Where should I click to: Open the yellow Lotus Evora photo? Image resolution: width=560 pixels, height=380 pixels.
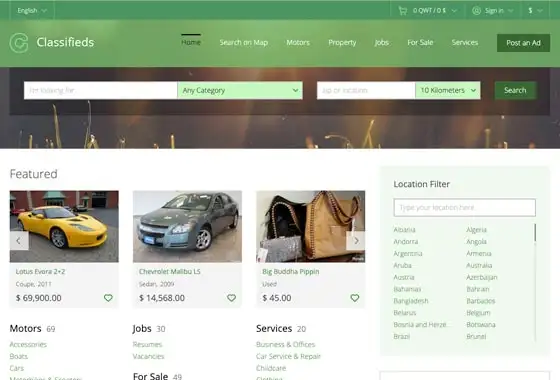(x=64, y=226)
